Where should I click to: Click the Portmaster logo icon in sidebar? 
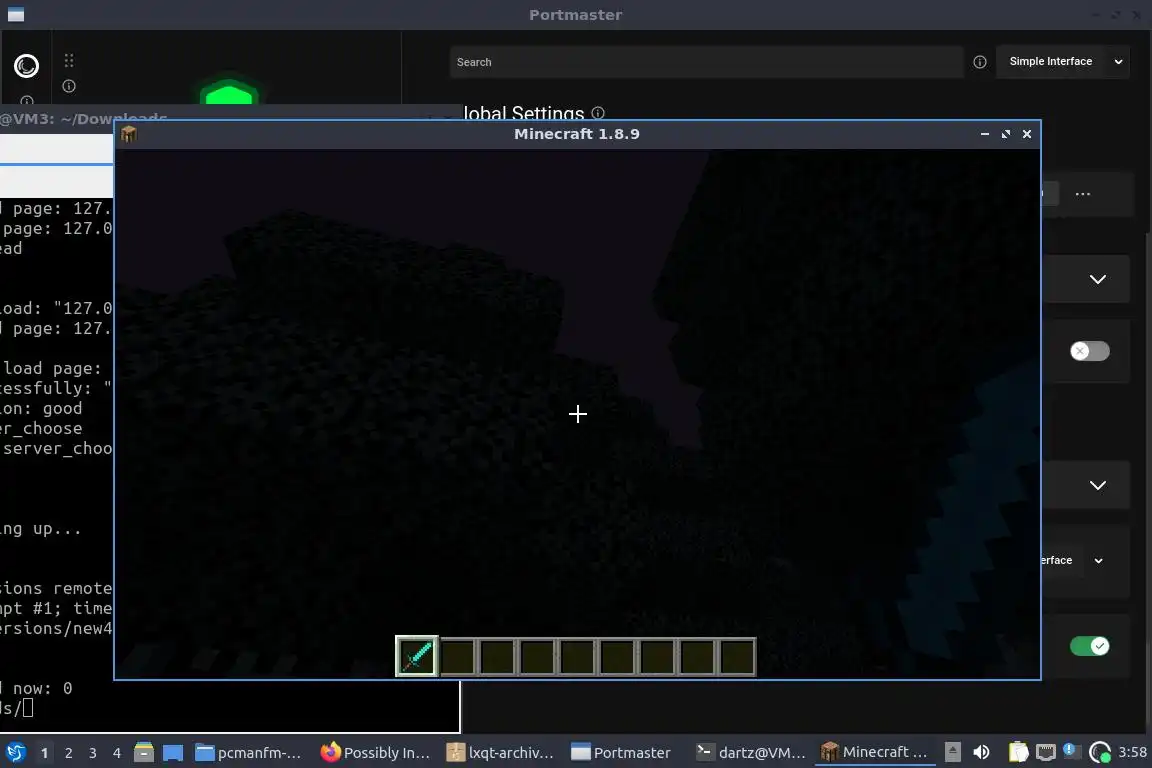(x=26, y=66)
